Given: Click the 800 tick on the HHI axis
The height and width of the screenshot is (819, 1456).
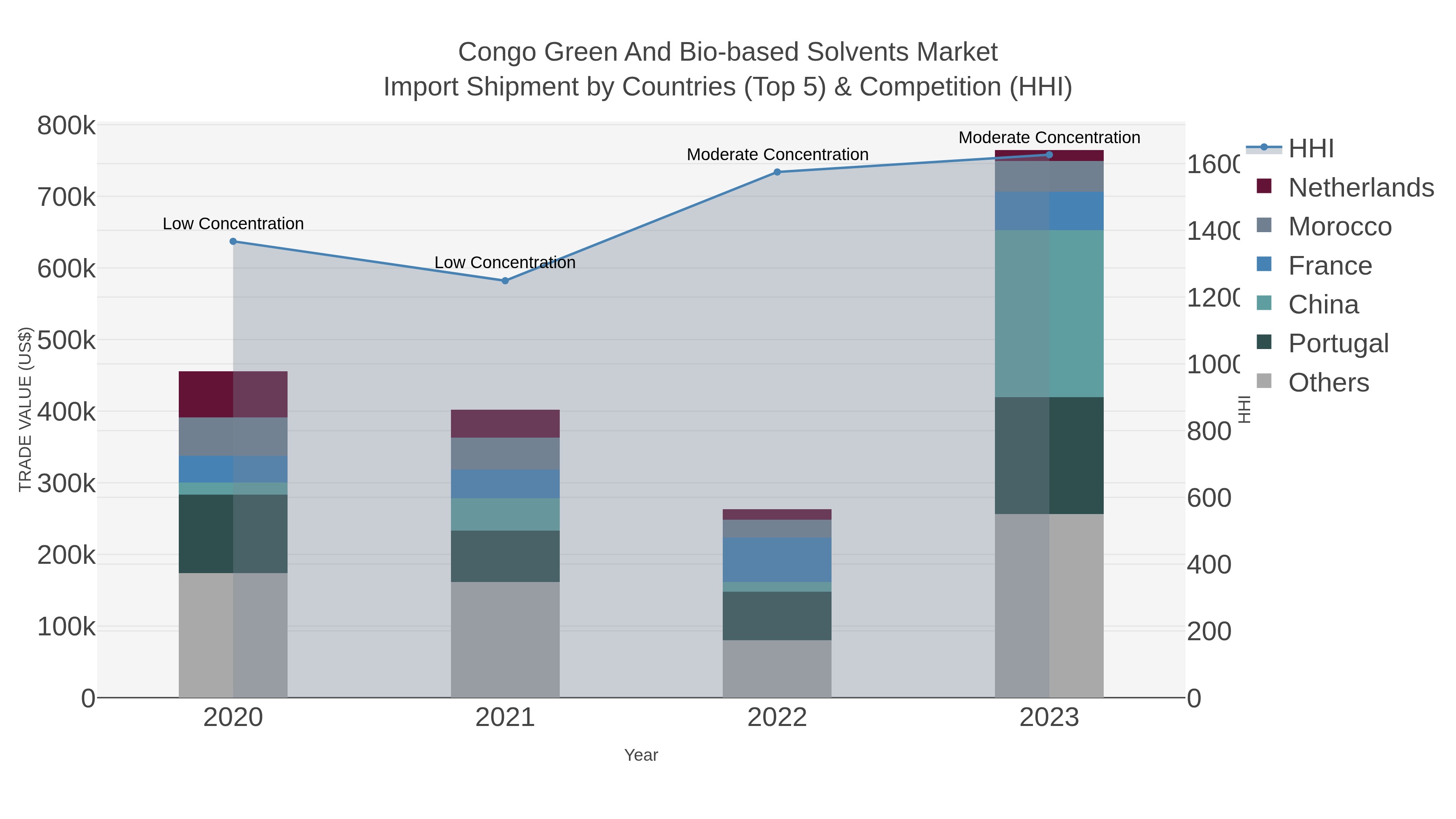Looking at the screenshot, I should (x=1209, y=431).
